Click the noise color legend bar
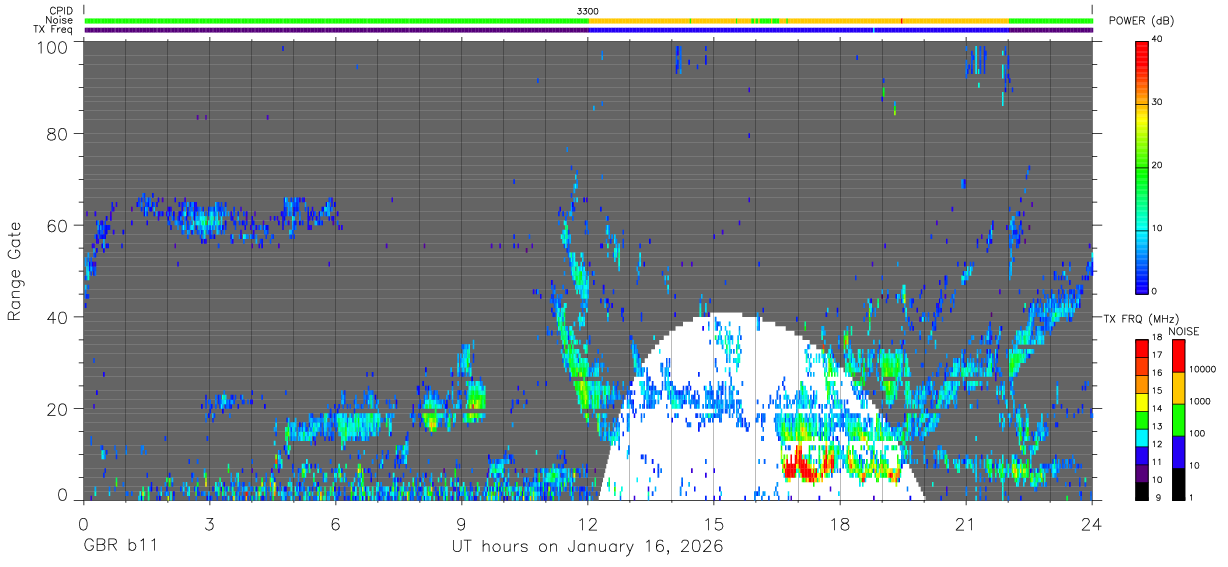Screen dimensions: 1228x567 1177,420
